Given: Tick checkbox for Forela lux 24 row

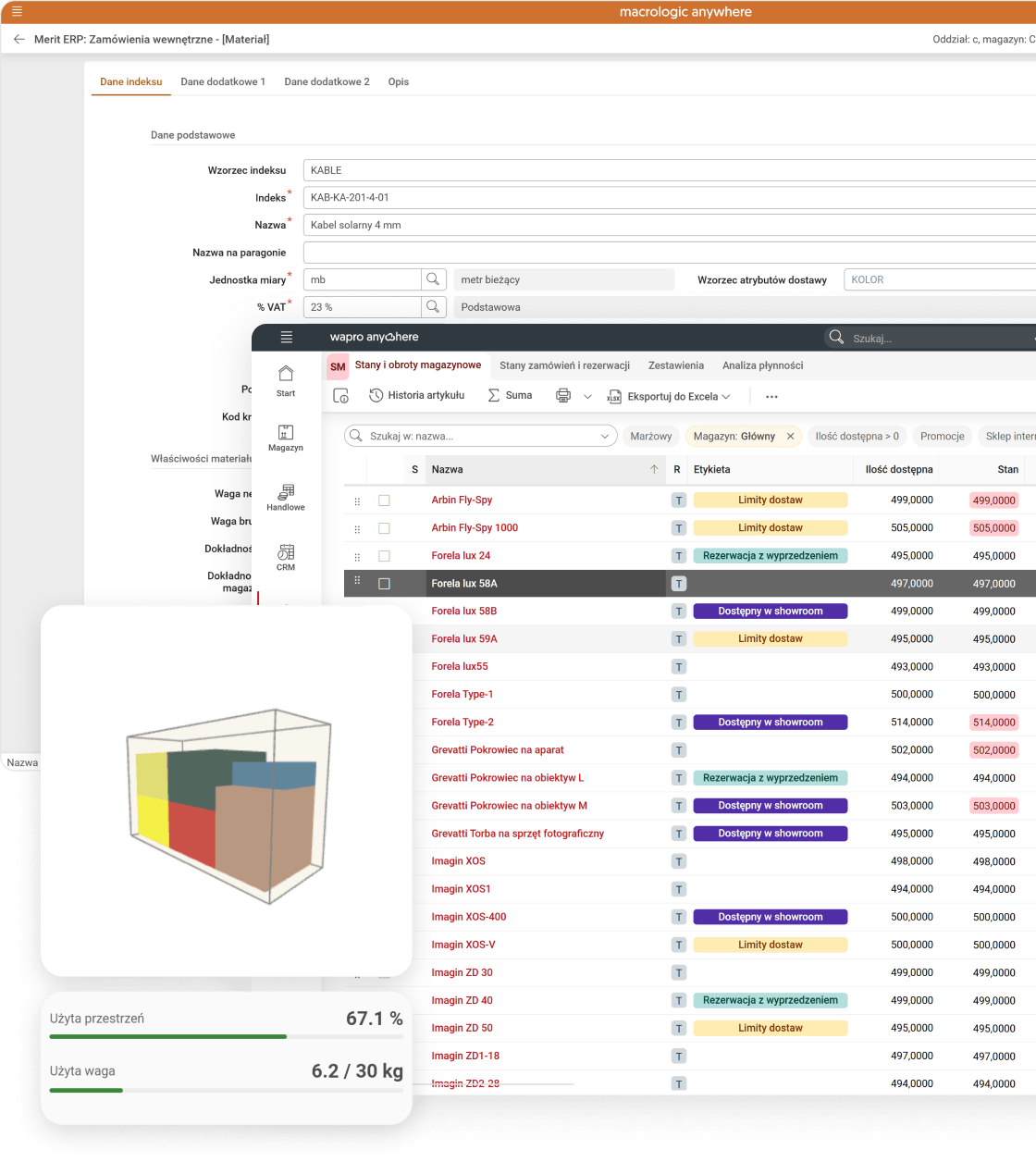Looking at the screenshot, I should pos(384,556).
